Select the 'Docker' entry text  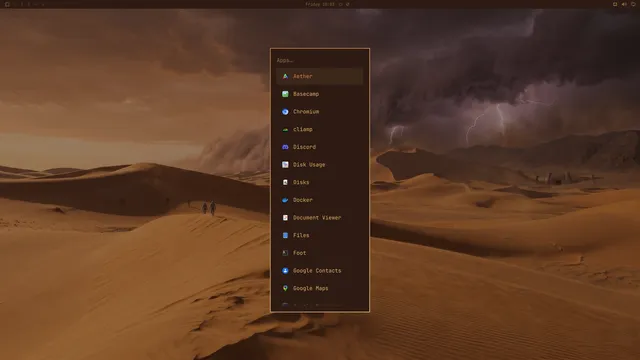(303, 200)
